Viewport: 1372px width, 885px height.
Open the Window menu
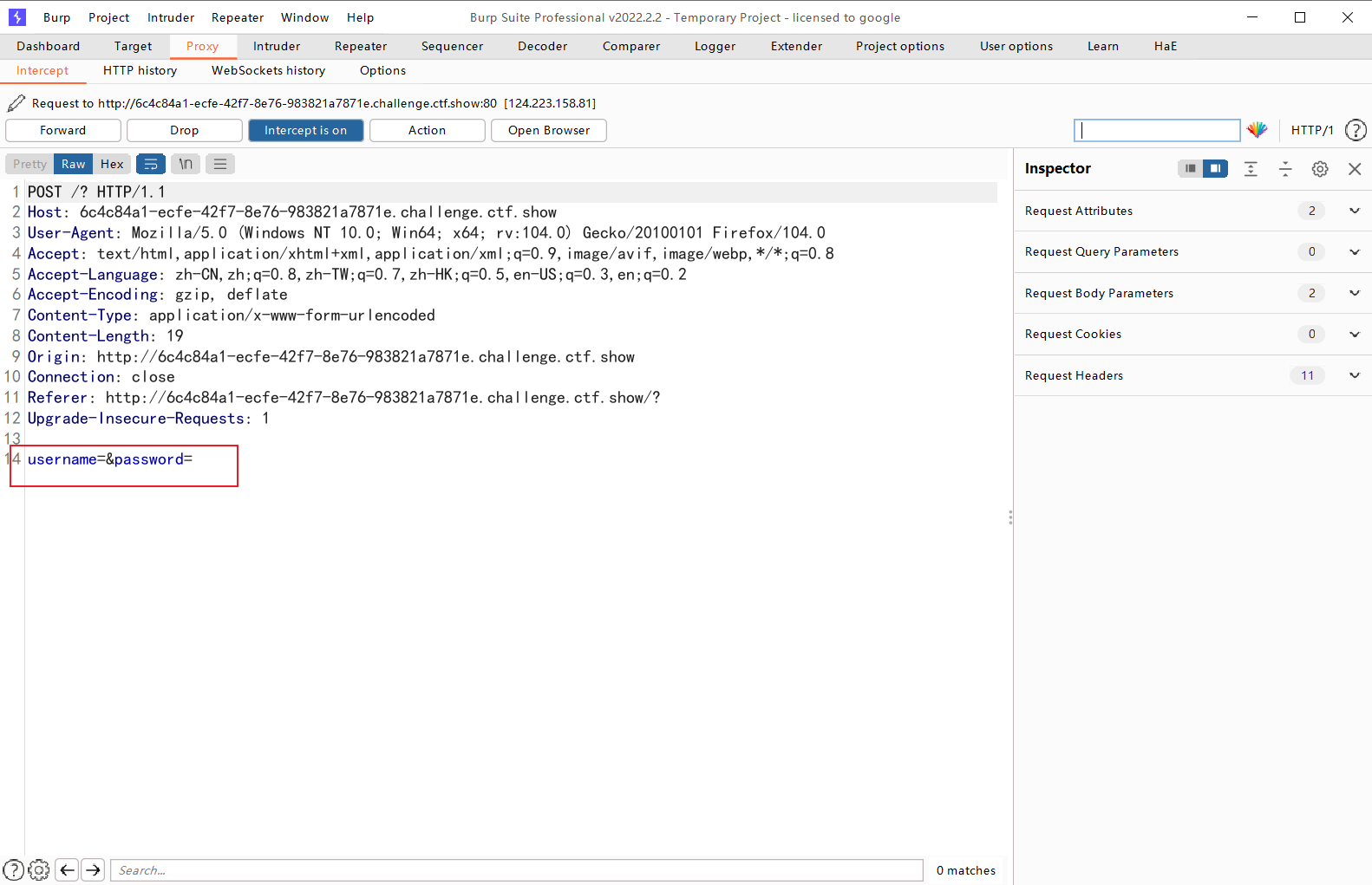point(305,17)
